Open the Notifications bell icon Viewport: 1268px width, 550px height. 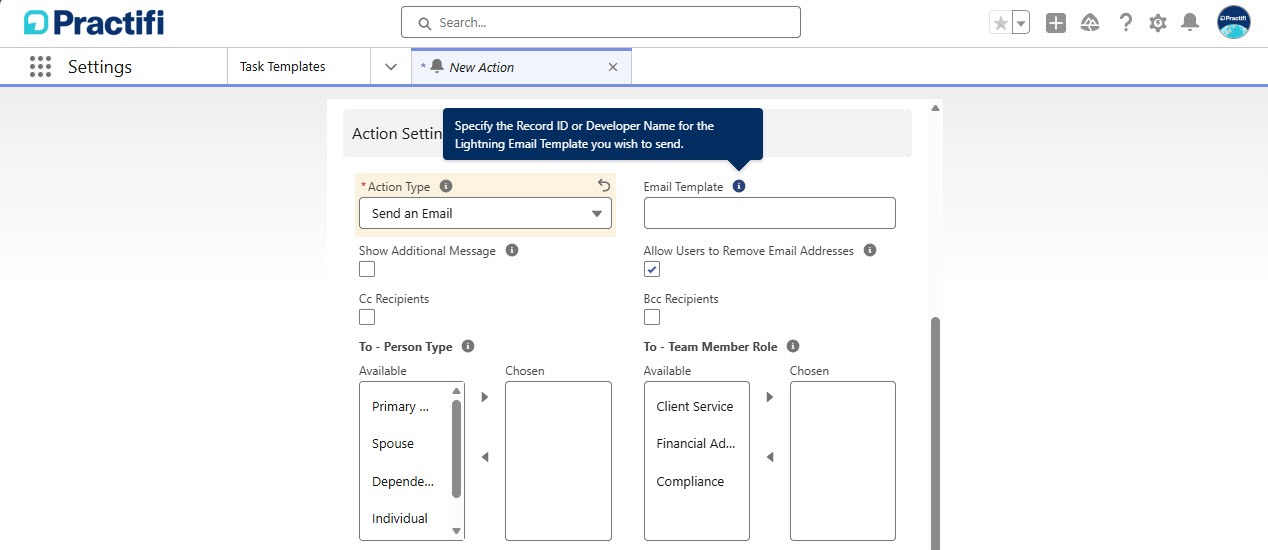1190,23
